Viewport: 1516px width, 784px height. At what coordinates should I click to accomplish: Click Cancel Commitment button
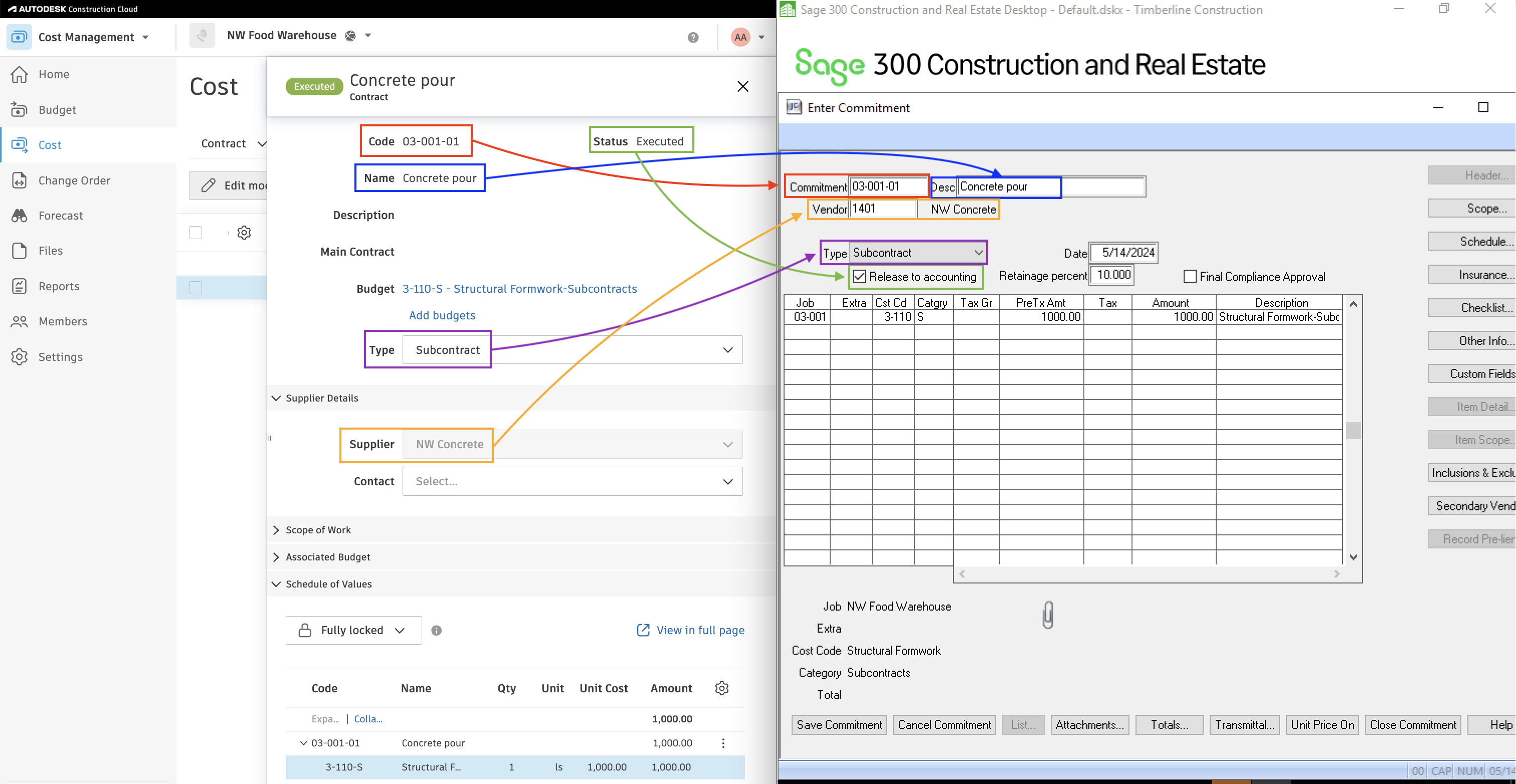click(x=944, y=724)
